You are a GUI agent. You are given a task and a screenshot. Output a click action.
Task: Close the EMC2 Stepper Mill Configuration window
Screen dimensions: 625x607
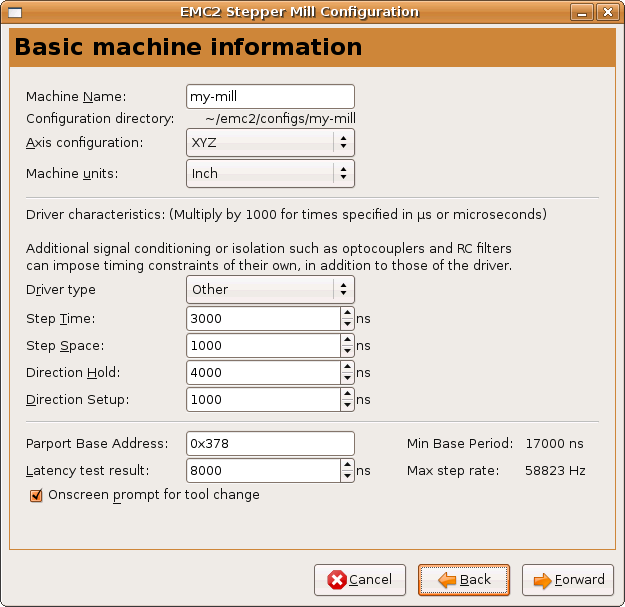point(608,12)
